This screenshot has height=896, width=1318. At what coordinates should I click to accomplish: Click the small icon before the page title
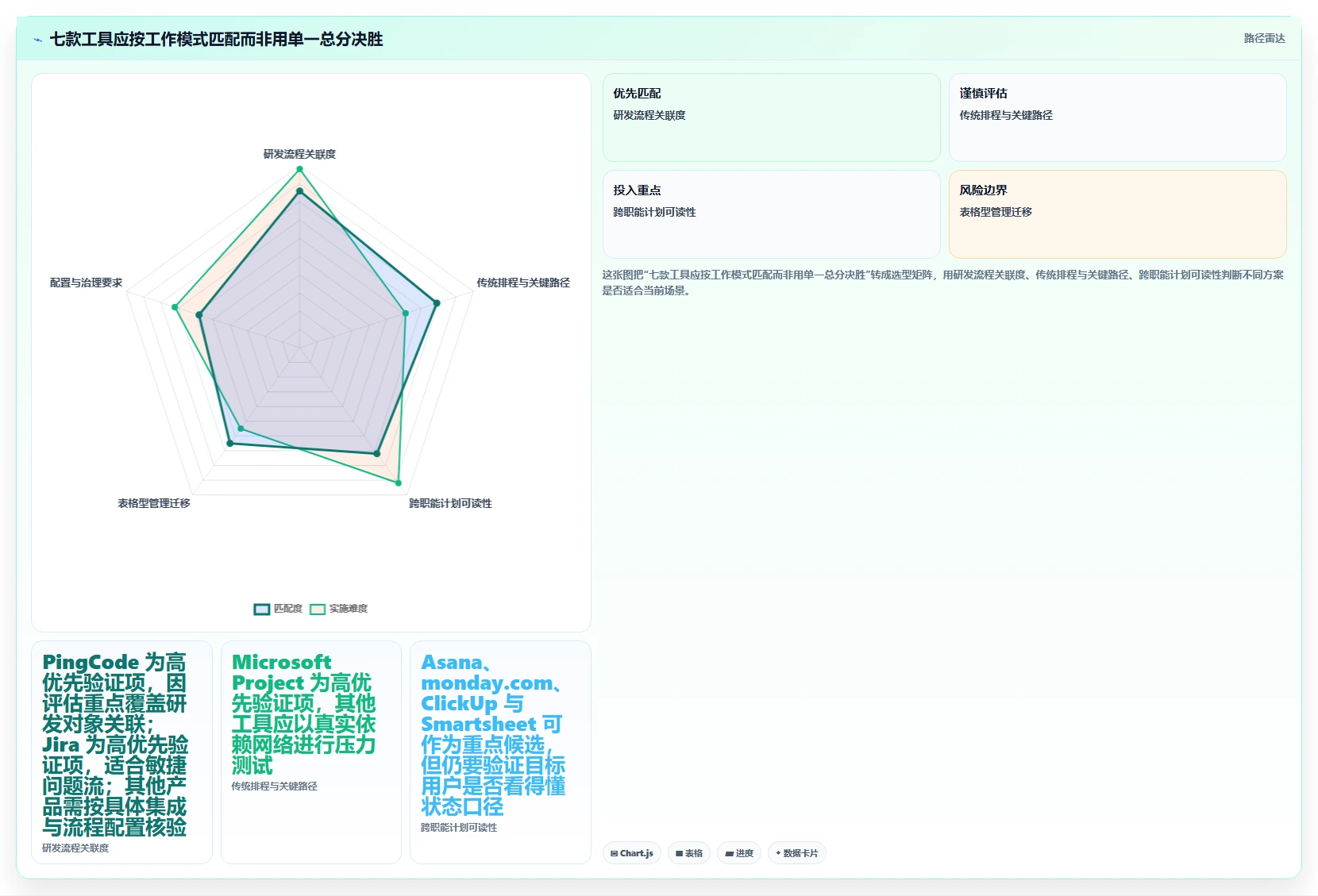(37, 40)
